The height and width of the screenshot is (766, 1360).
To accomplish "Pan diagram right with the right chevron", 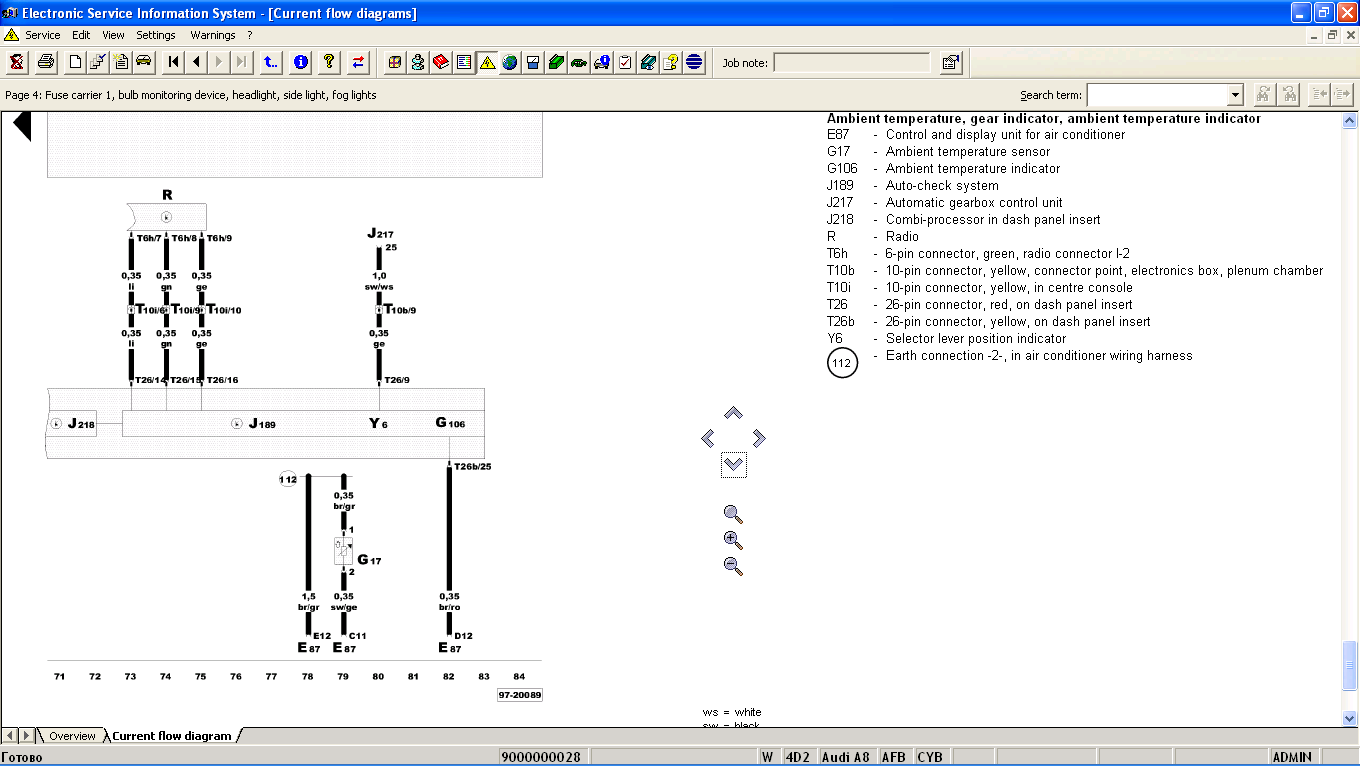I will pyautogui.click(x=759, y=438).
